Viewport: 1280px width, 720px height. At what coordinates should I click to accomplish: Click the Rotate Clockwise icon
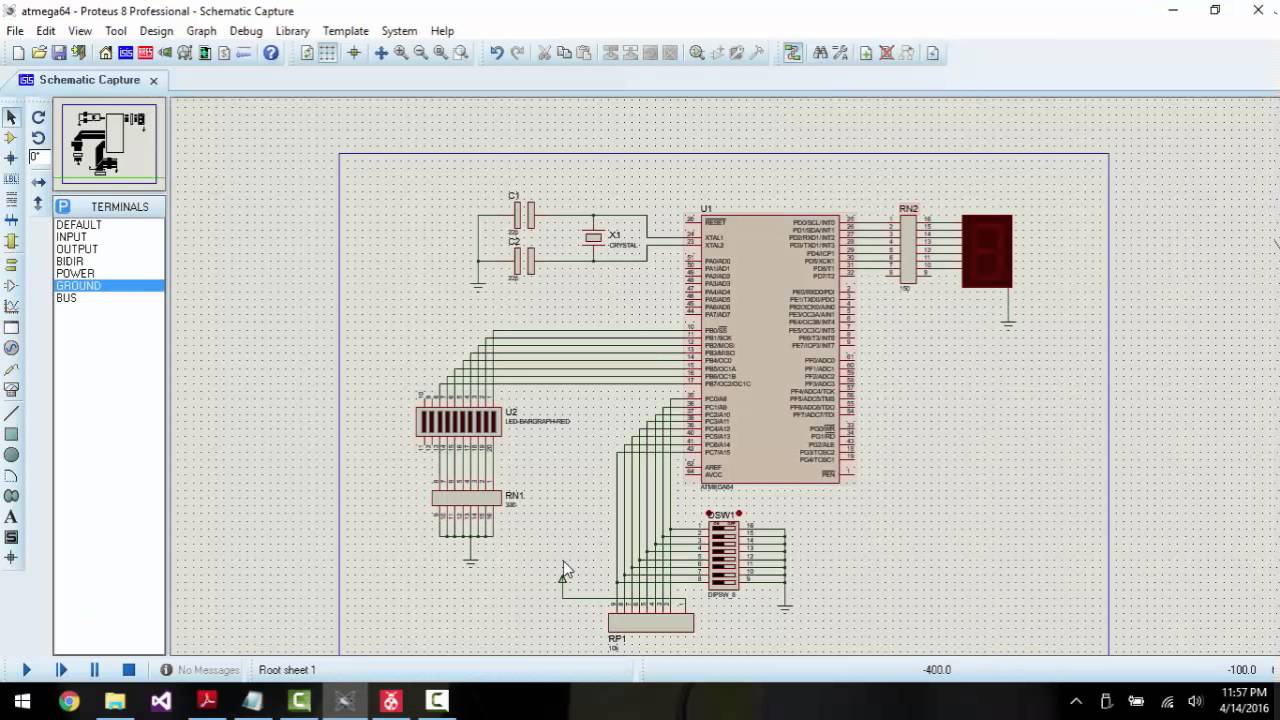tap(38, 117)
